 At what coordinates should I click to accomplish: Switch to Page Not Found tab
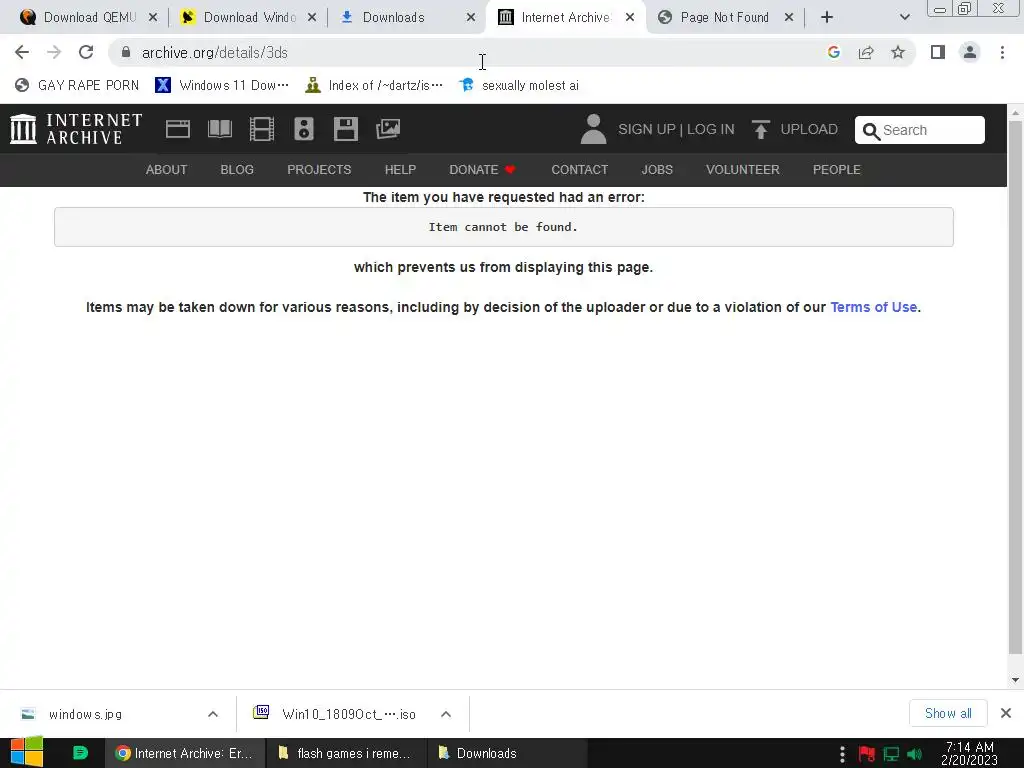point(725,18)
